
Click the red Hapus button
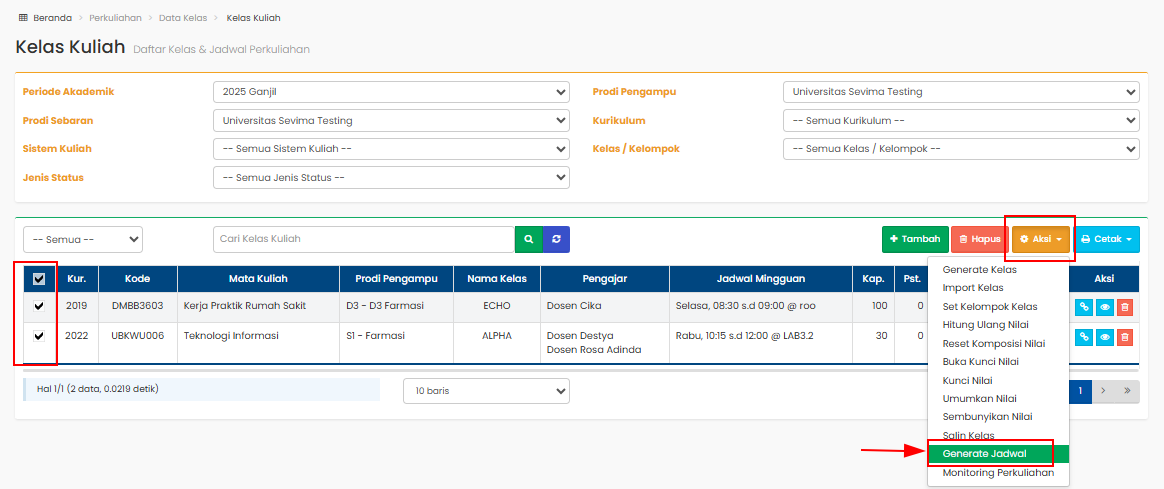[979, 240]
